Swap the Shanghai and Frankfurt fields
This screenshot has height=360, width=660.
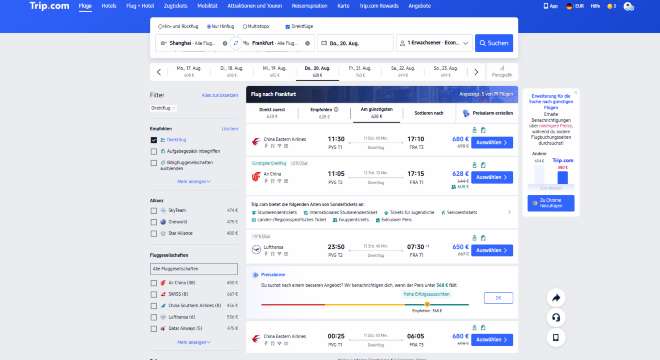236,43
